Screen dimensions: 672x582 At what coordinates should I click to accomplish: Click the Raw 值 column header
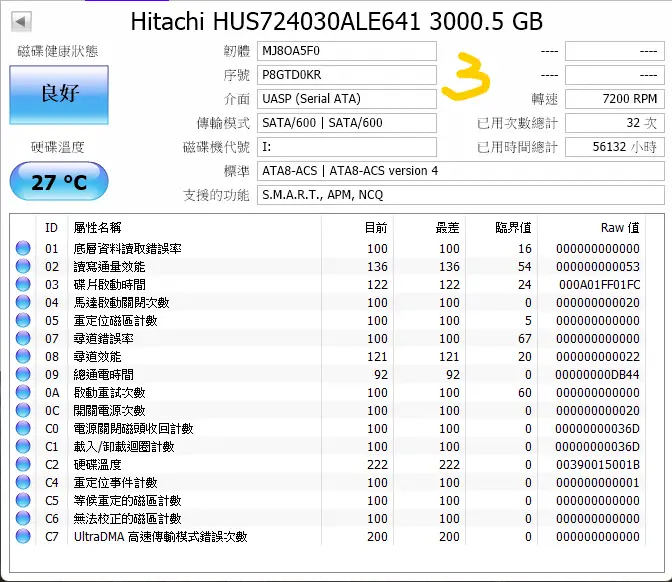(620, 228)
